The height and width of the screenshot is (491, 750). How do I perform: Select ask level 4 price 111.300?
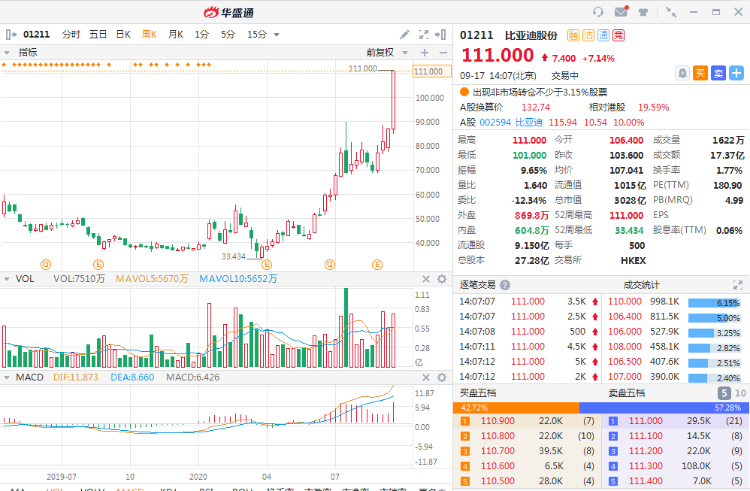tap(646, 466)
